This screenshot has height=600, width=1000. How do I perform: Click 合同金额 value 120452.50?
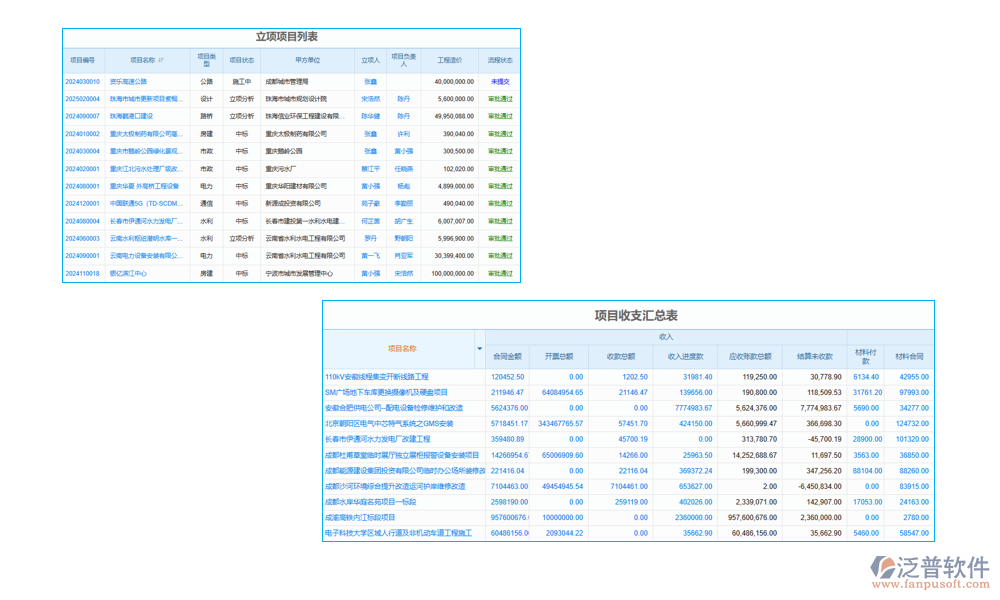[x=508, y=377]
